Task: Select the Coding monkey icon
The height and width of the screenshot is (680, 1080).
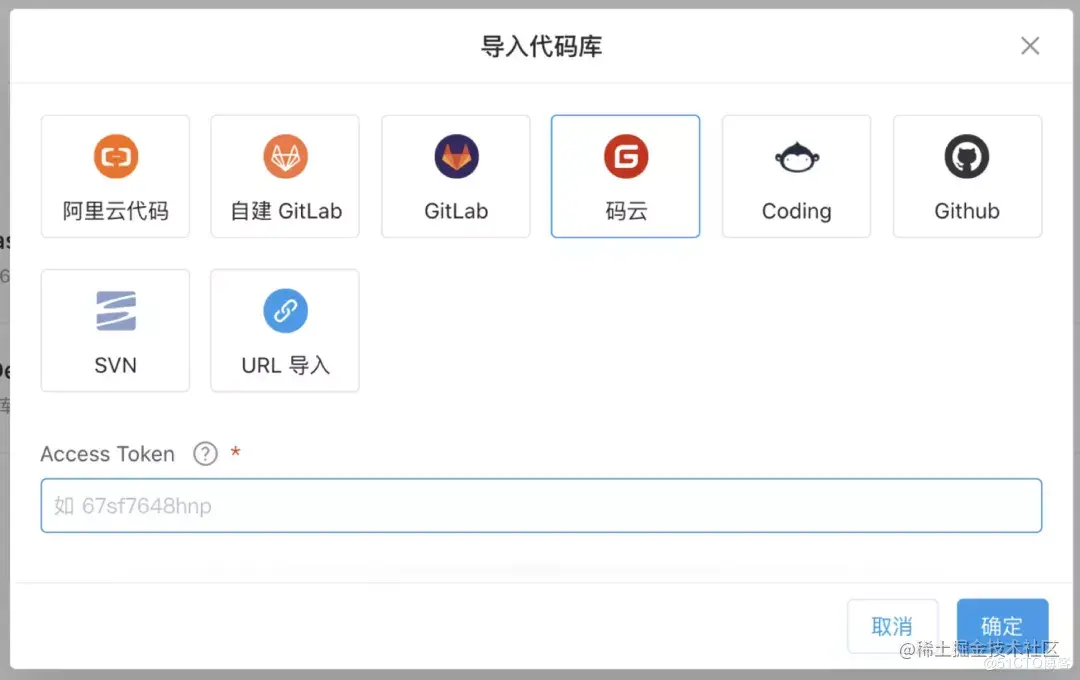Action: point(796,156)
